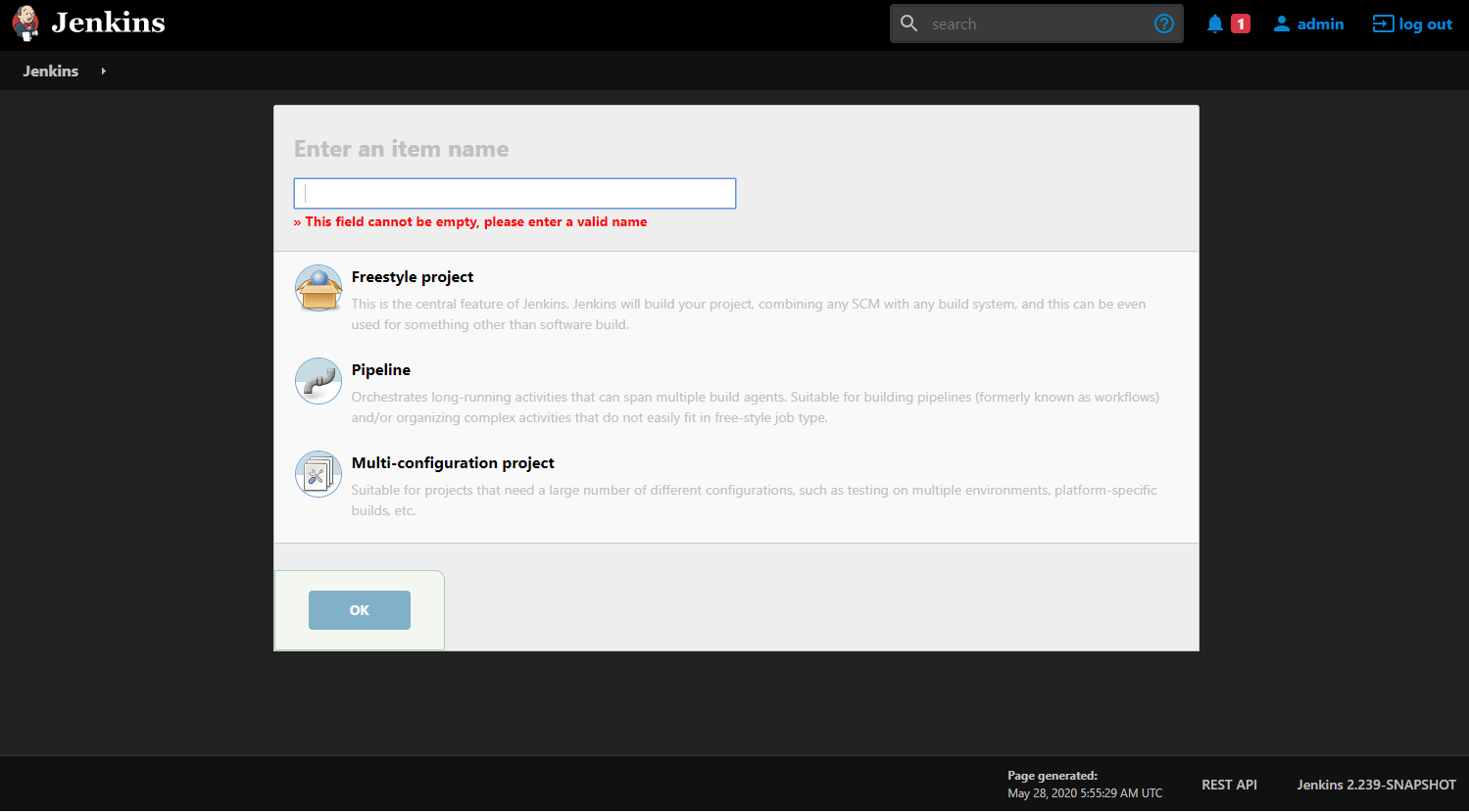Focus the item name input field
Image resolution: width=1469 pixels, height=812 pixels.
tap(514, 193)
